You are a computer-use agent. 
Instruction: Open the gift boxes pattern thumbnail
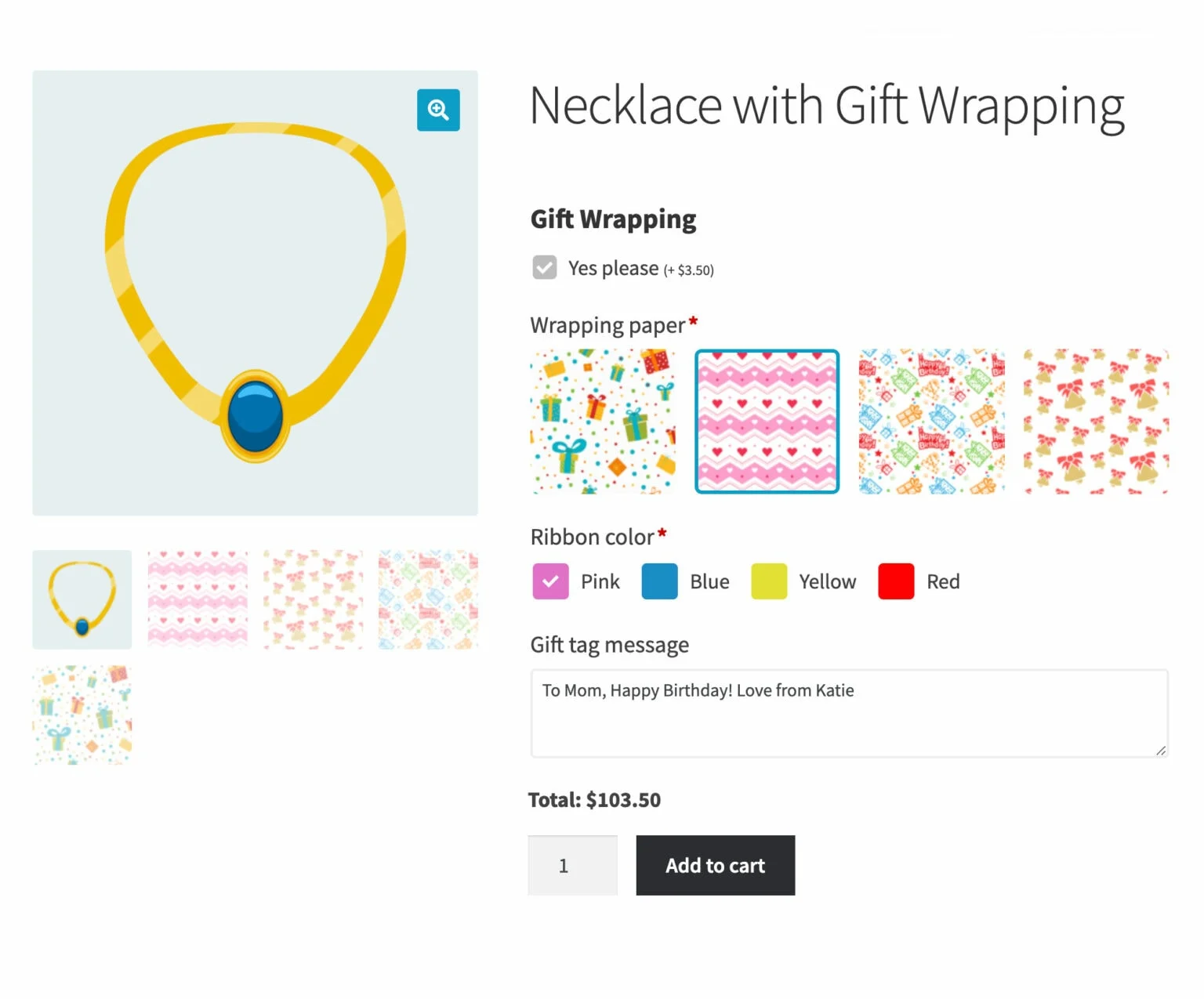tap(82, 714)
